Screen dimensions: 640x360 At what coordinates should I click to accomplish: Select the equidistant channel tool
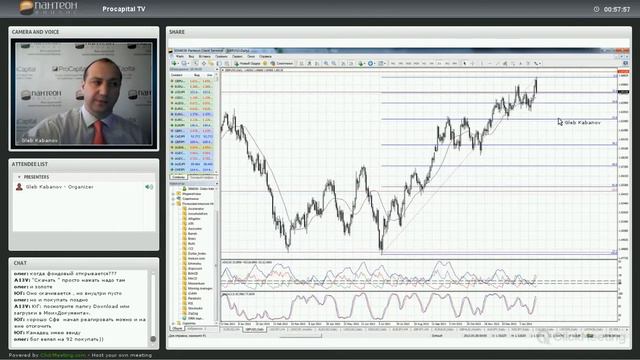pos(504,63)
